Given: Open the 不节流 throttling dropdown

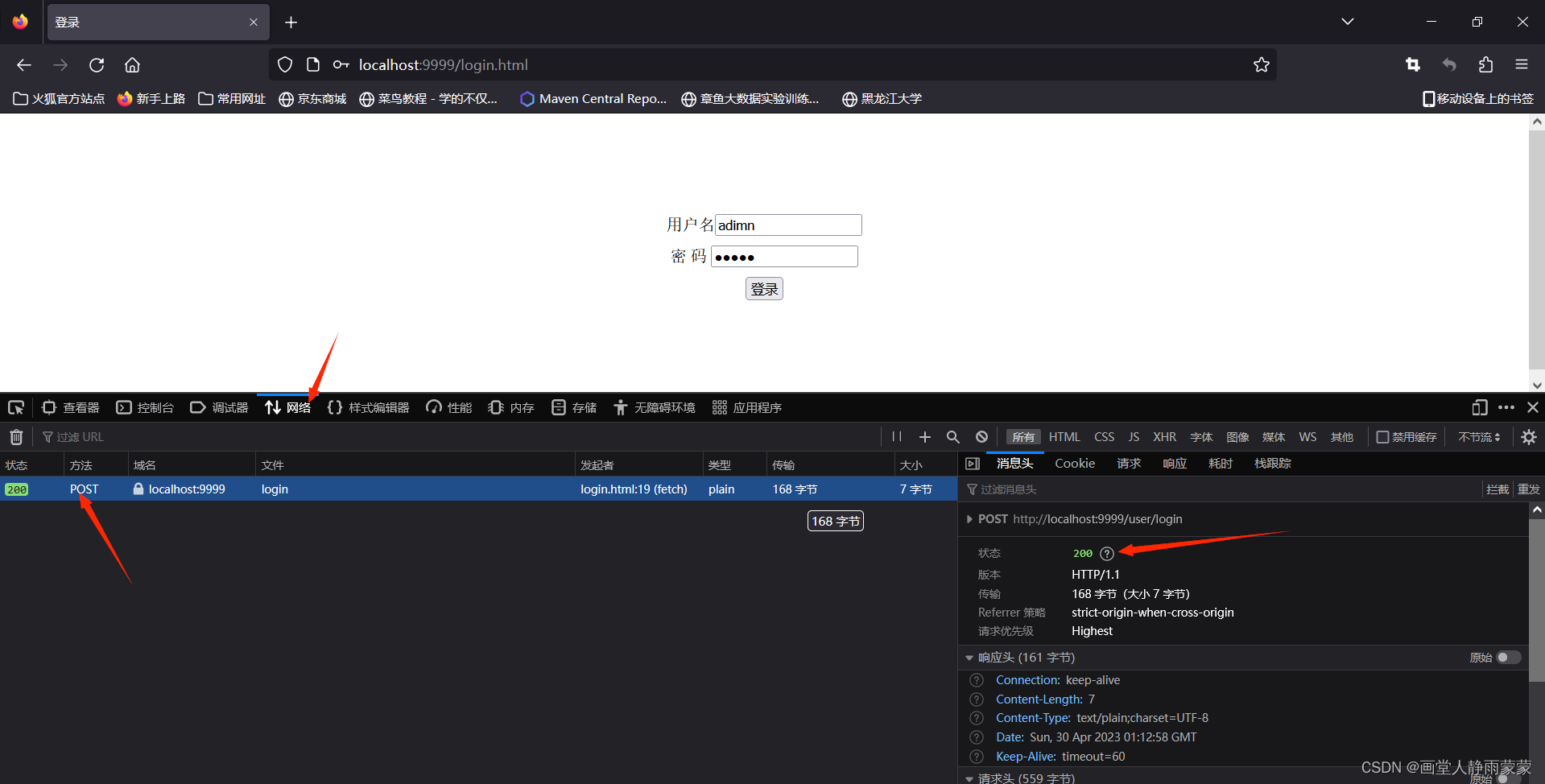Looking at the screenshot, I should [x=1479, y=436].
